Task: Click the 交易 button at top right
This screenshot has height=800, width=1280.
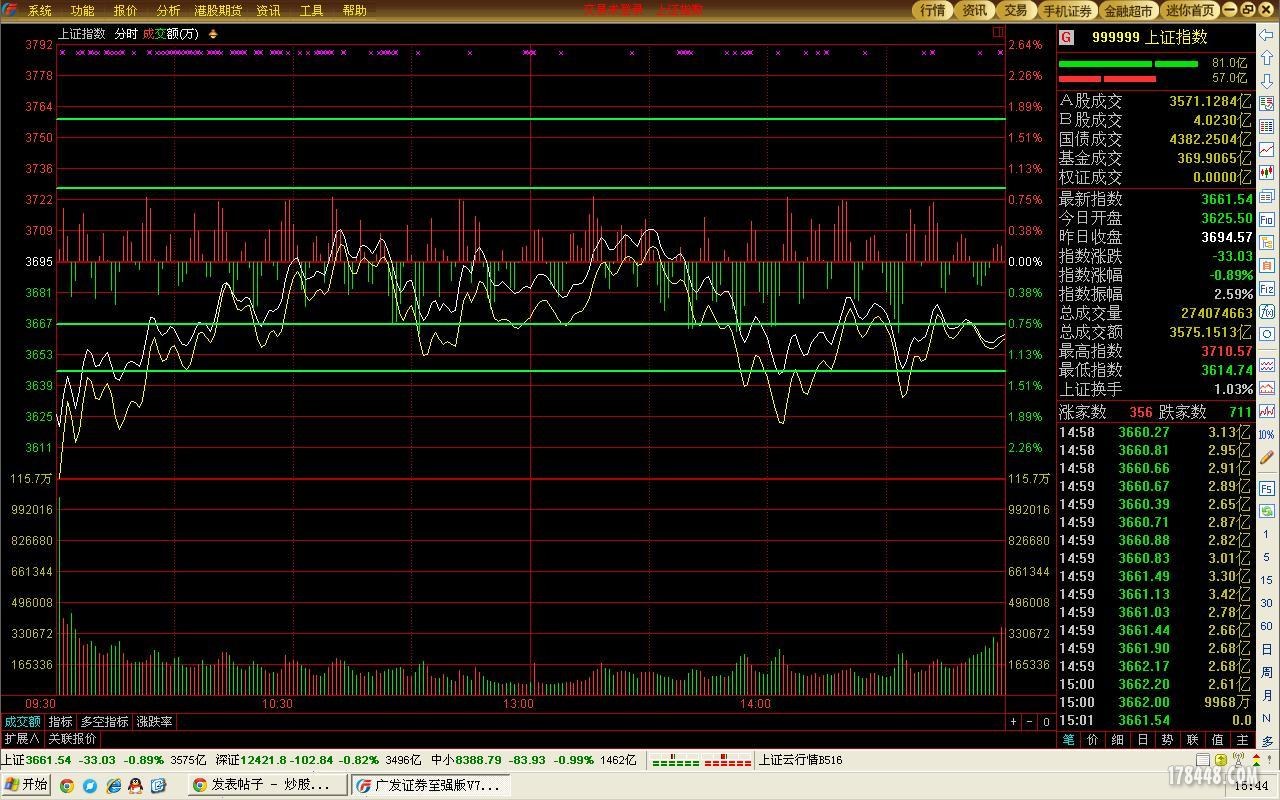Action: (1015, 10)
